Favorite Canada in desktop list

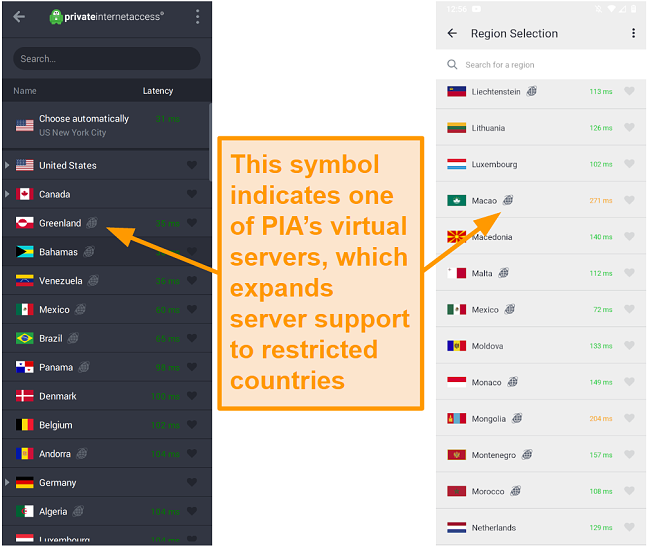192,194
